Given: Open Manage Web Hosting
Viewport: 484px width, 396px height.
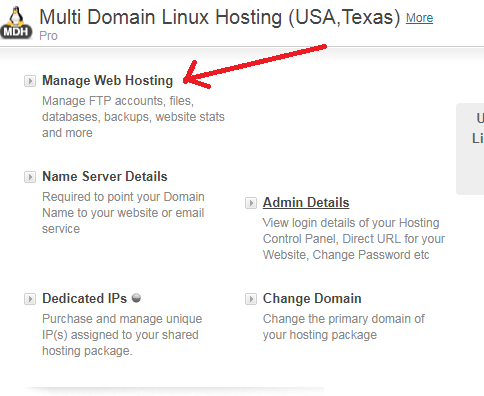Looking at the screenshot, I should (107, 81).
